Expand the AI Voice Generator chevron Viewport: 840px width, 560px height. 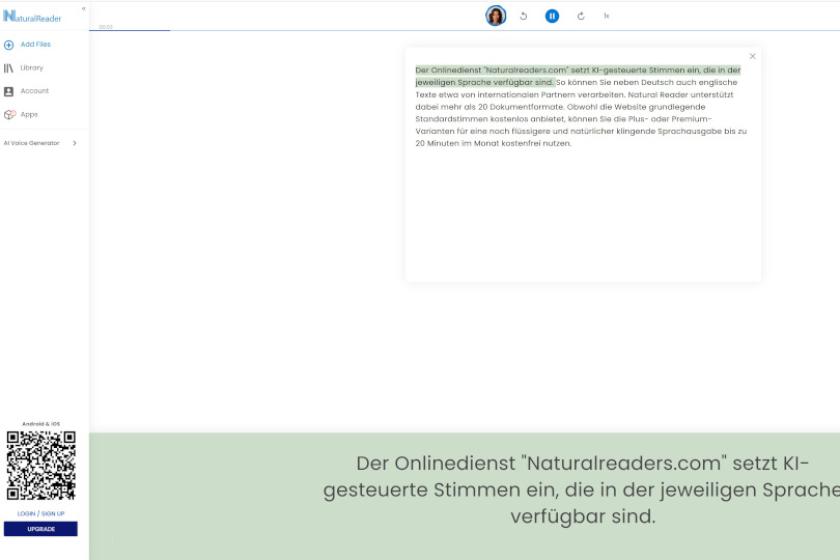coord(74,143)
